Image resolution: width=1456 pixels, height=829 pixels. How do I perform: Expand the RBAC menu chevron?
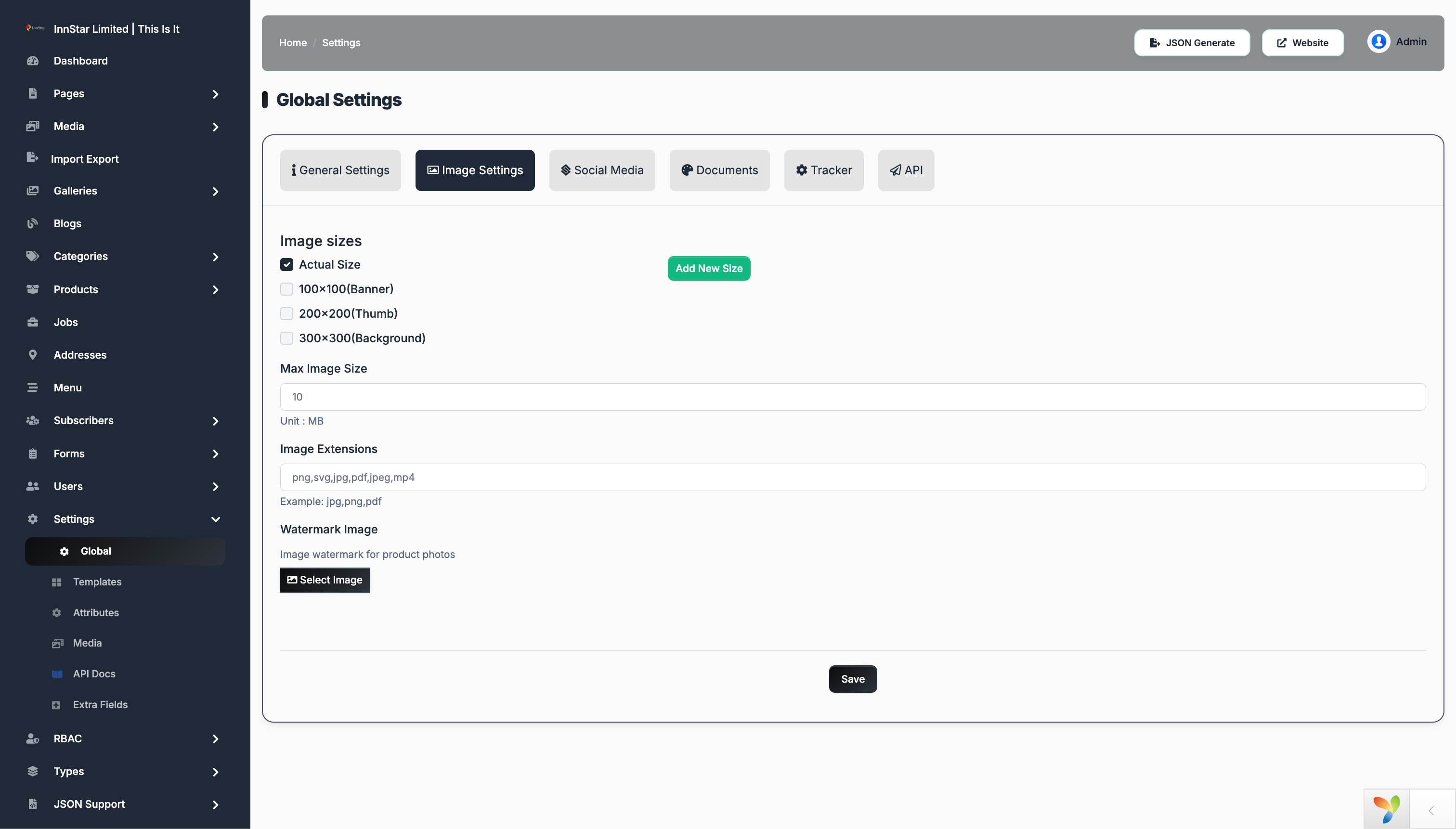[x=215, y=739]
